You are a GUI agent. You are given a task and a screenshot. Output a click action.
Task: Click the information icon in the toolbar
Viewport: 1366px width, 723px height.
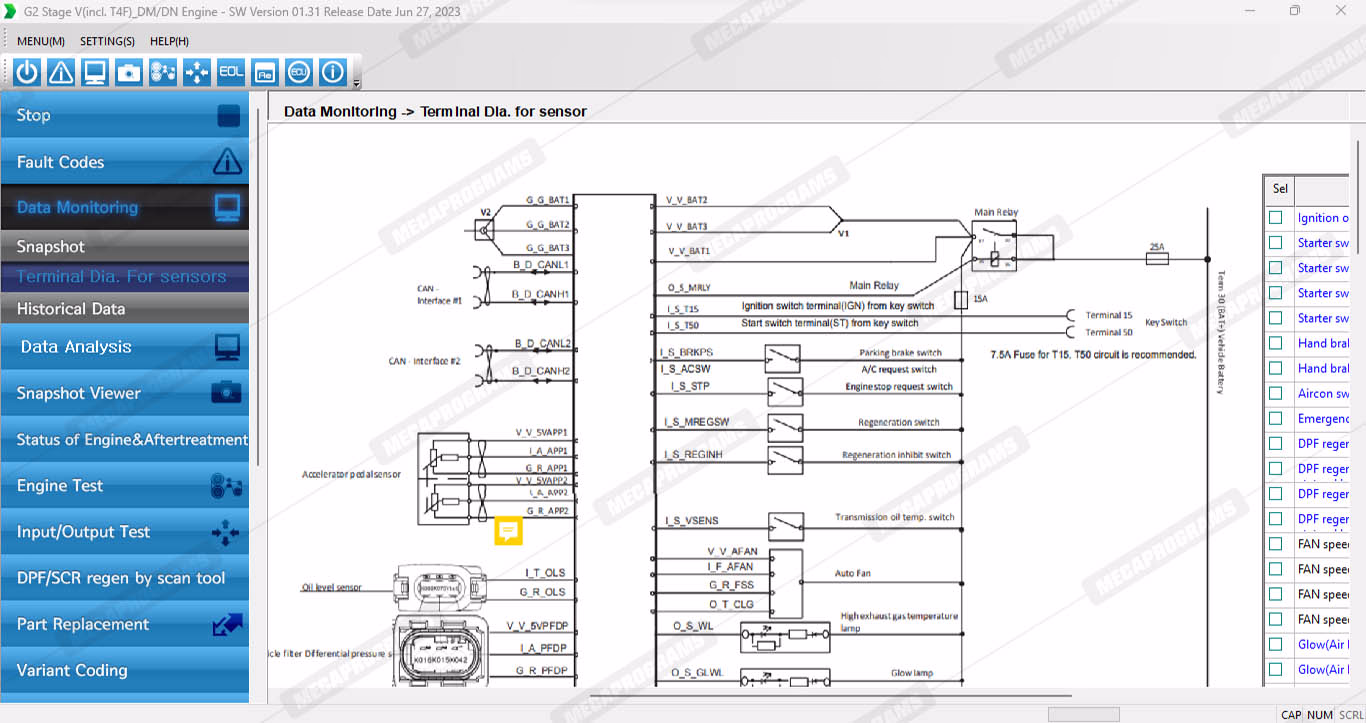[333, 72]
